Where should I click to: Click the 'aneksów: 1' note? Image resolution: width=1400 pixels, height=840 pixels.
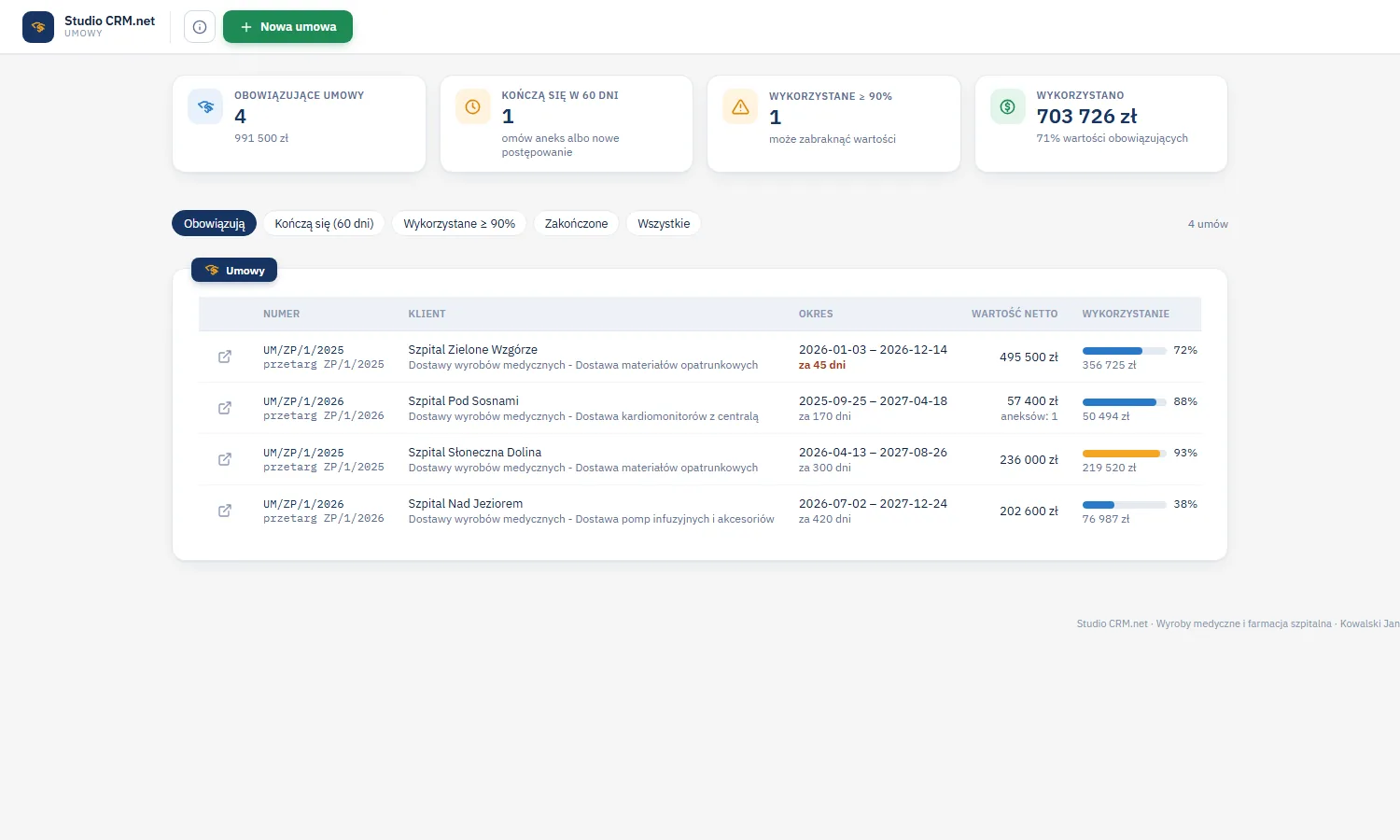click(1029, 416)
